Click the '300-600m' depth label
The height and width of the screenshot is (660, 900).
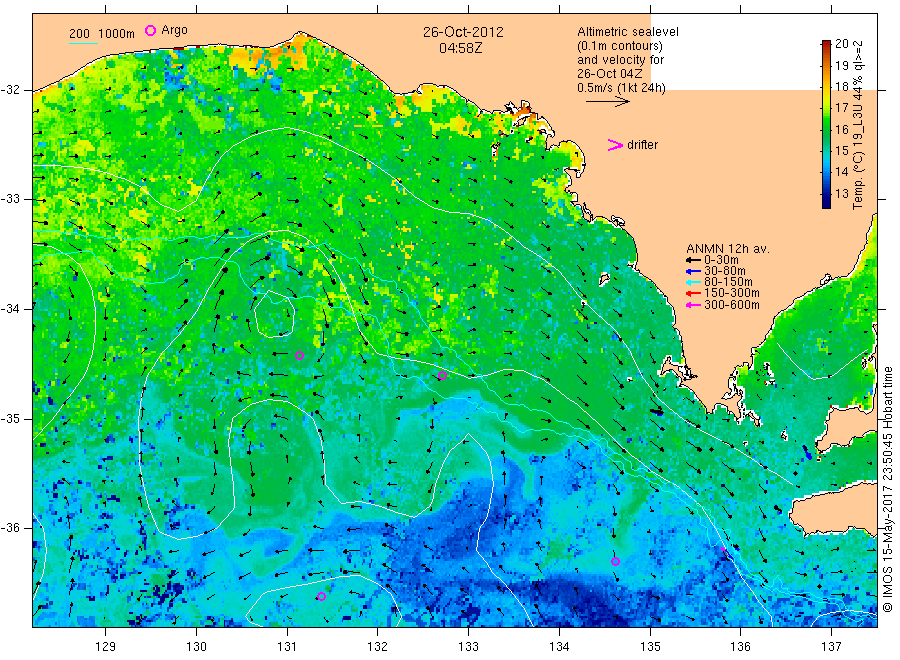pyautogui.click(x=732, y=305)
